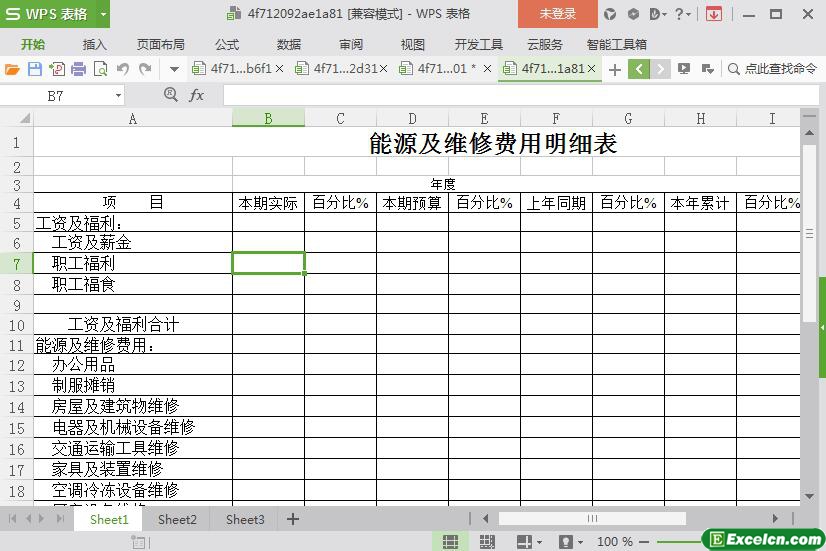Image resolution: width=826 pixels, height=551 pixels.
Task: Jump to the last sheet navigation arrow
Action: point(60,519)
